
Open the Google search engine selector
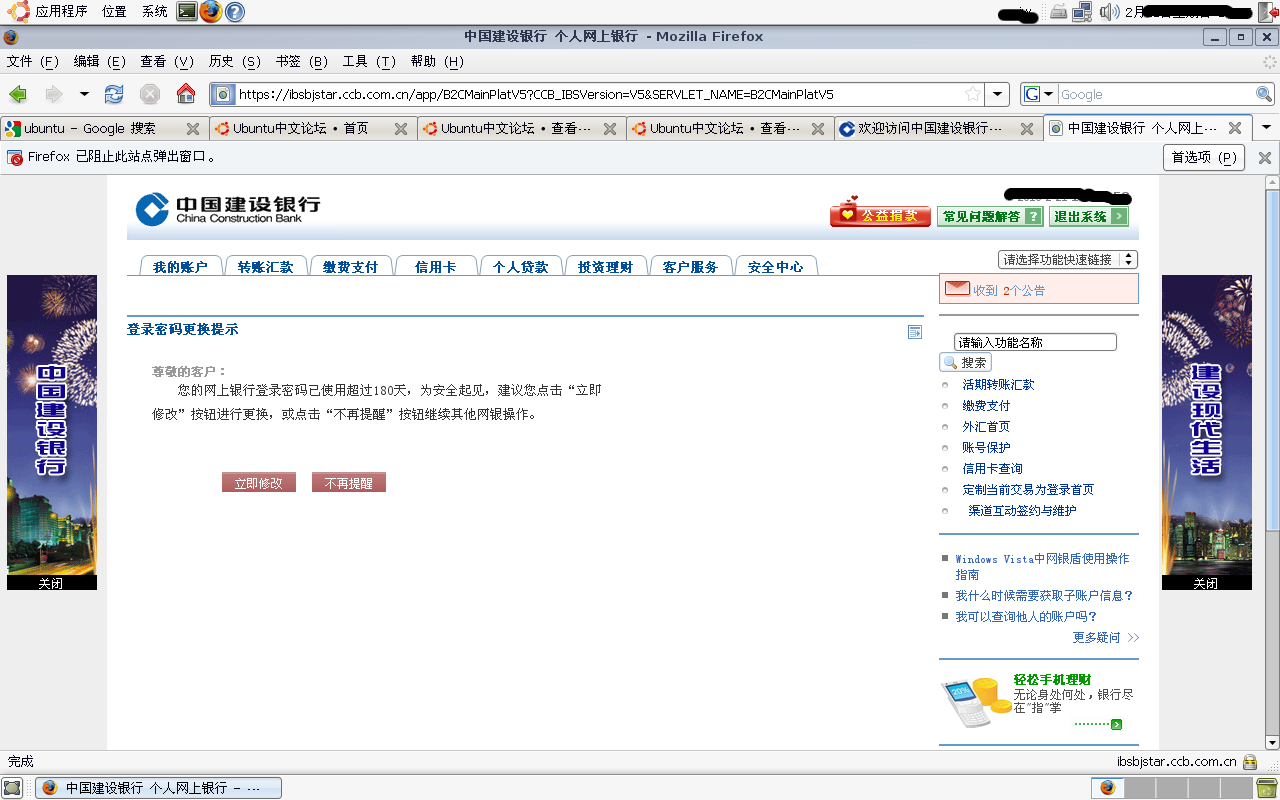tap(1040, 94)
